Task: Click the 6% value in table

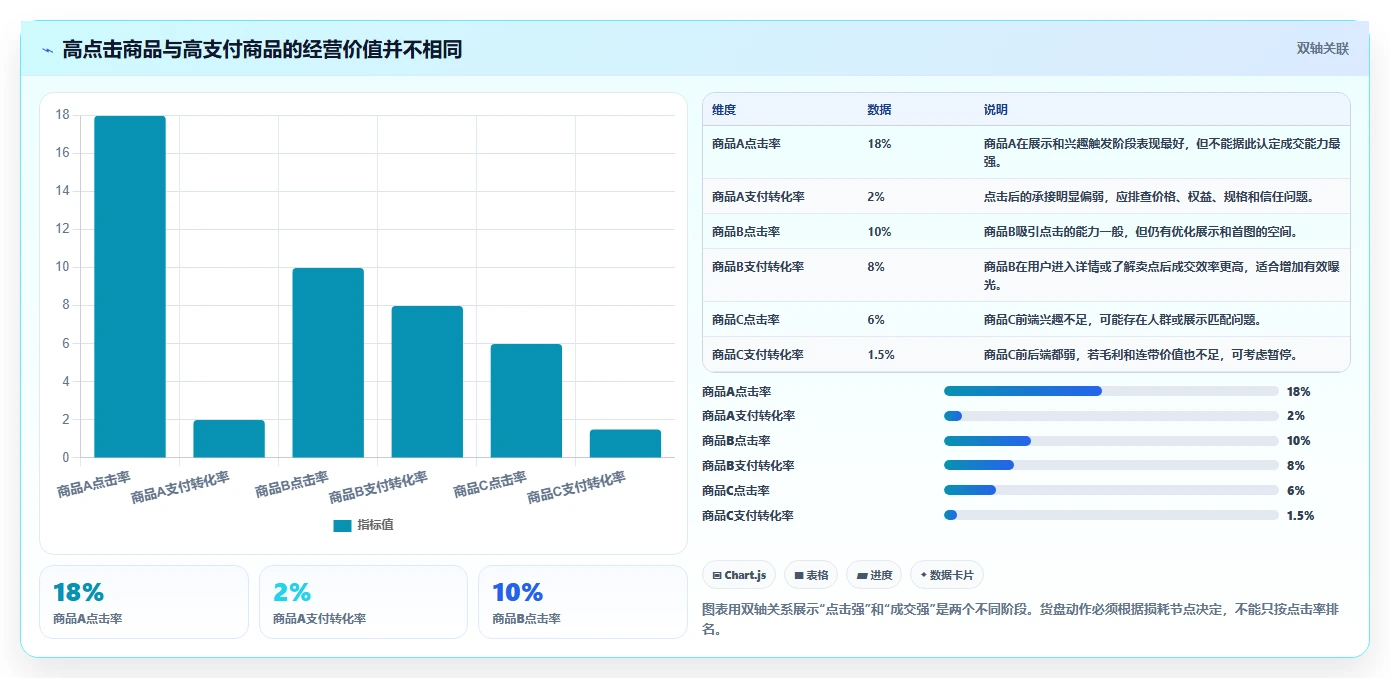Action: [x=876, y=320]
